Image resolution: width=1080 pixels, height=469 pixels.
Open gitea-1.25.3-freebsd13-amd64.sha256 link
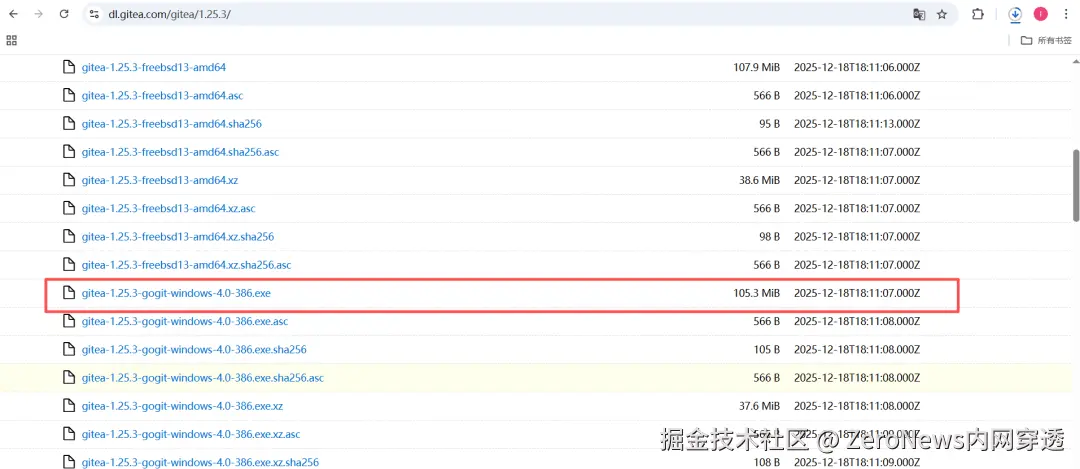[172, 124]
